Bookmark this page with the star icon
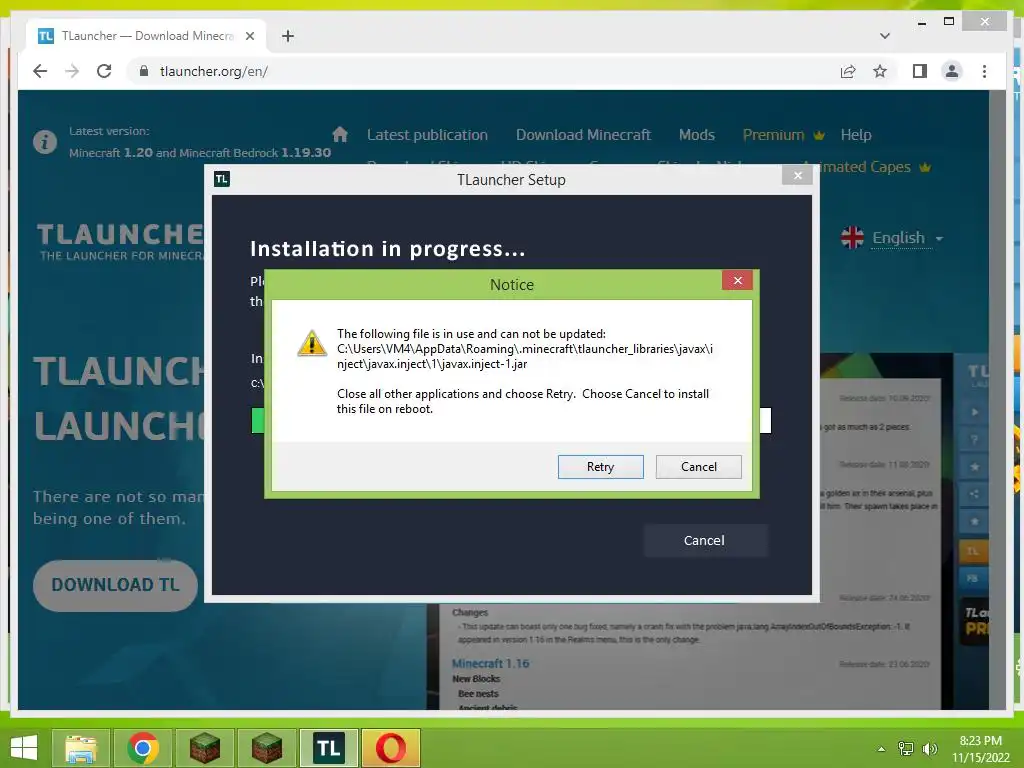Screen dimensions: 1024x768 (880, 71)
